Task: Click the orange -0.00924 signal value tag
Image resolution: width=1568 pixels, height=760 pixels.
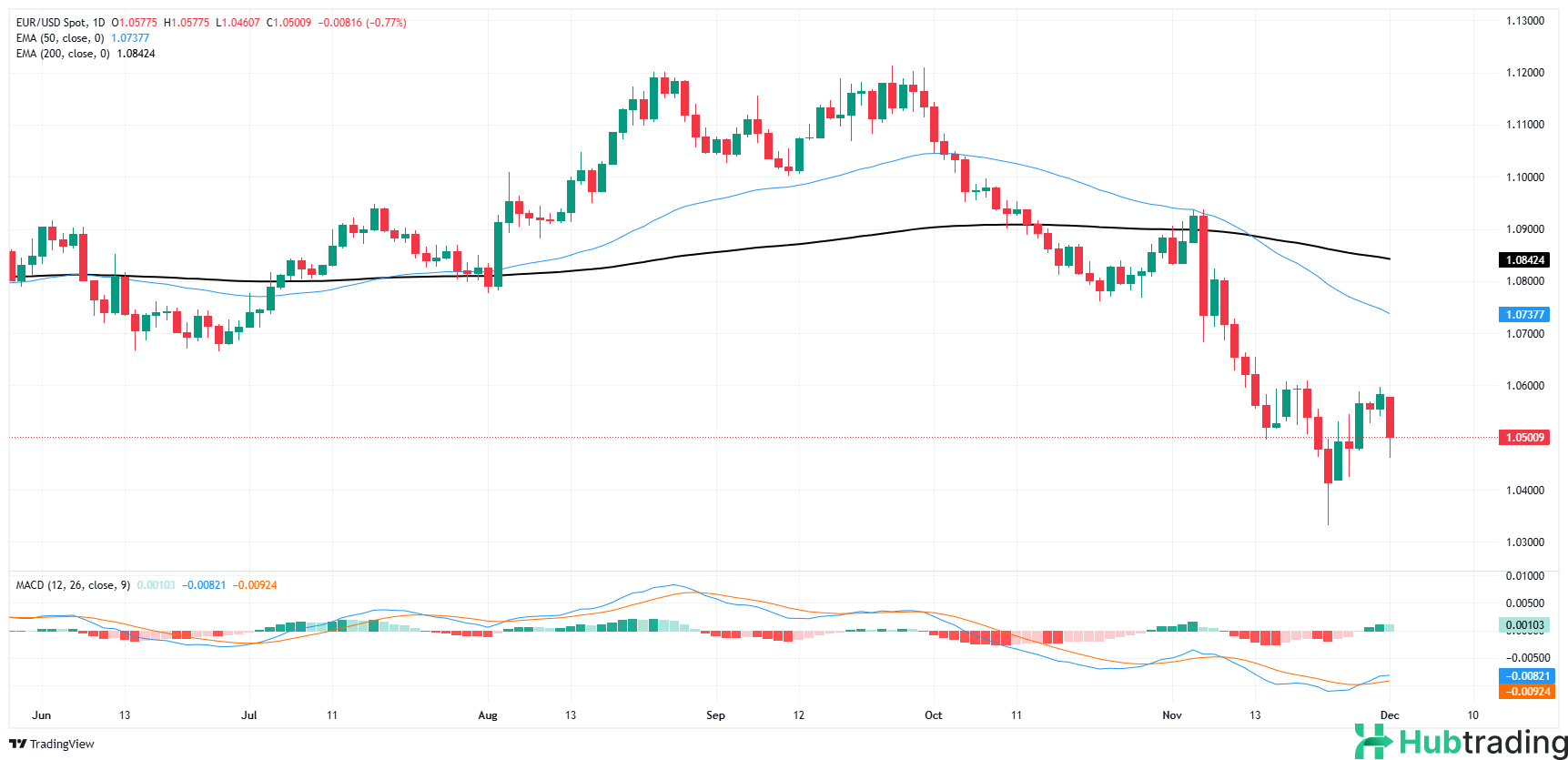Action: pos(1528,692)
